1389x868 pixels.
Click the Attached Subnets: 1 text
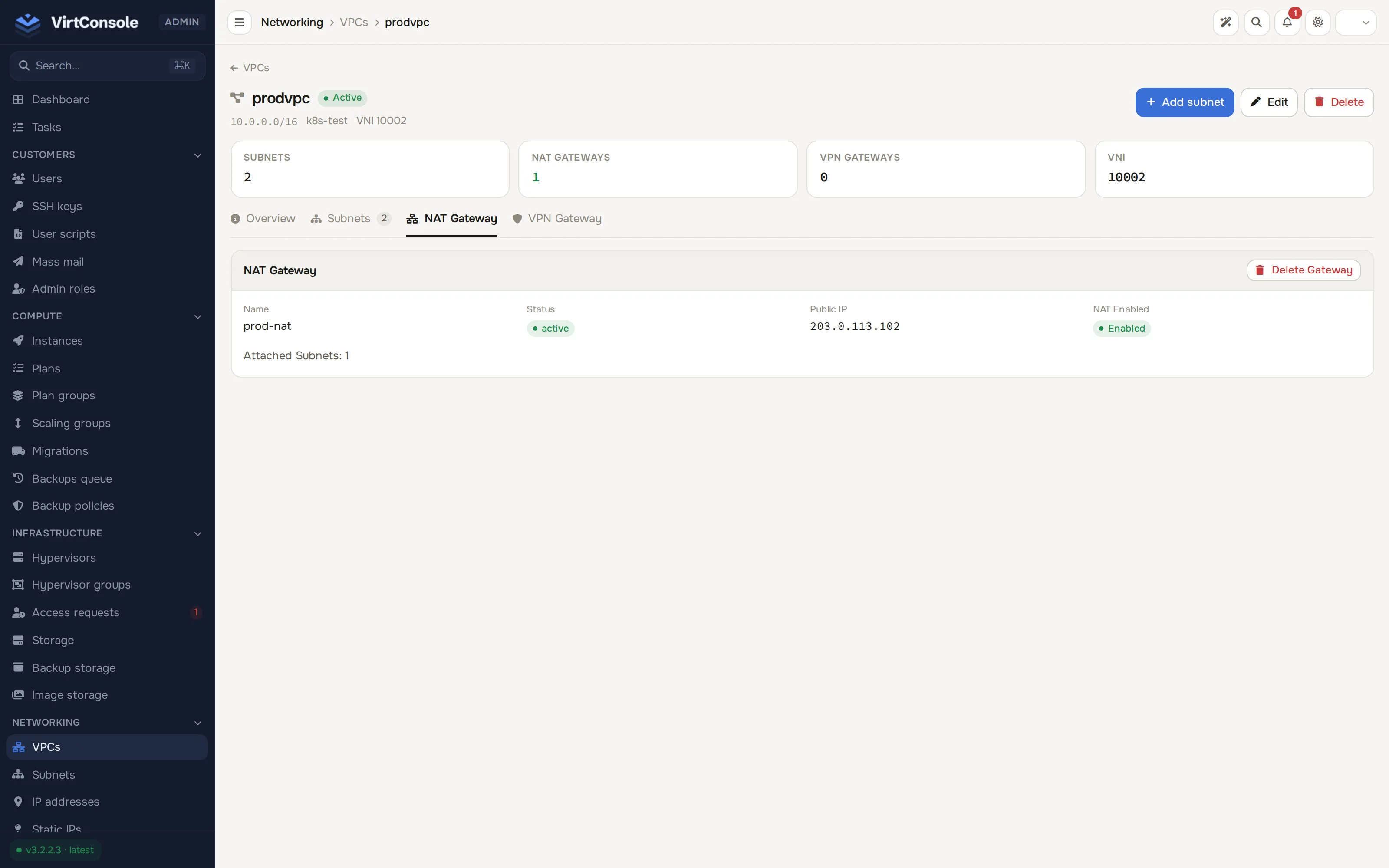click(296, 355)
